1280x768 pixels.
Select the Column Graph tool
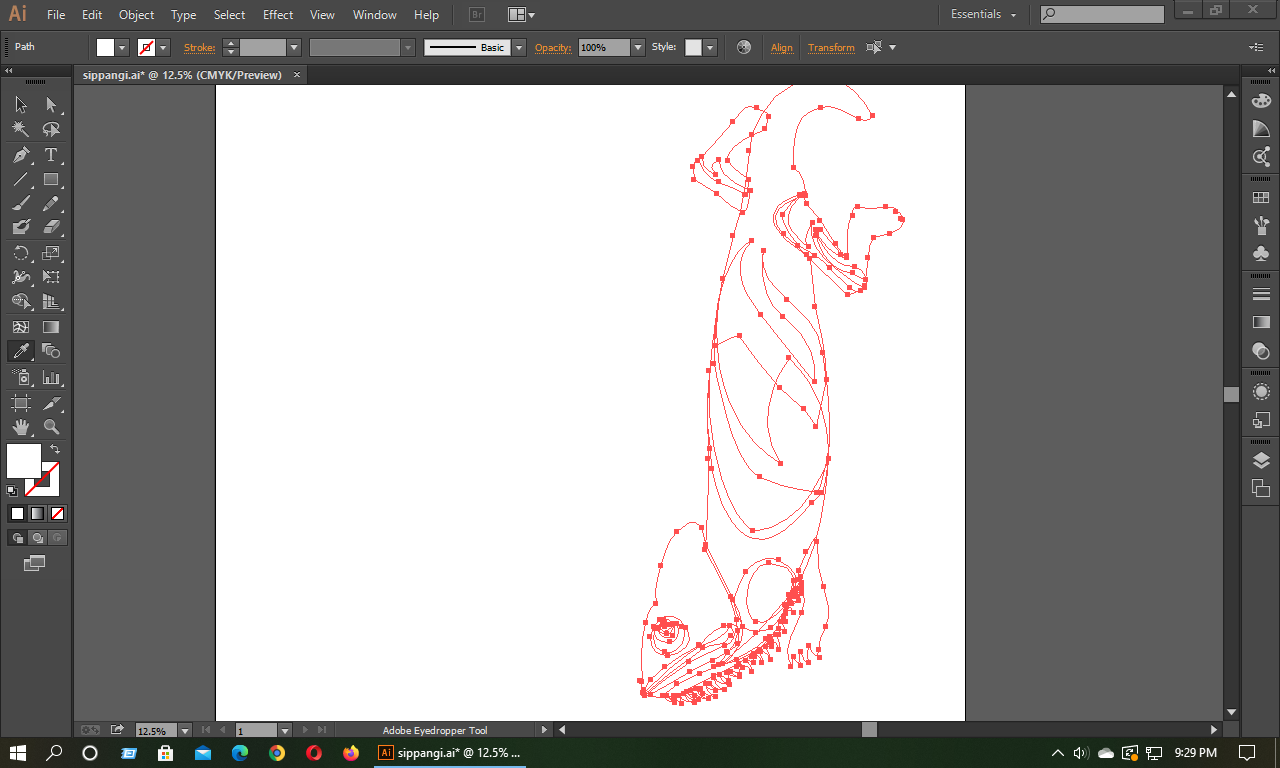point(51,378)
